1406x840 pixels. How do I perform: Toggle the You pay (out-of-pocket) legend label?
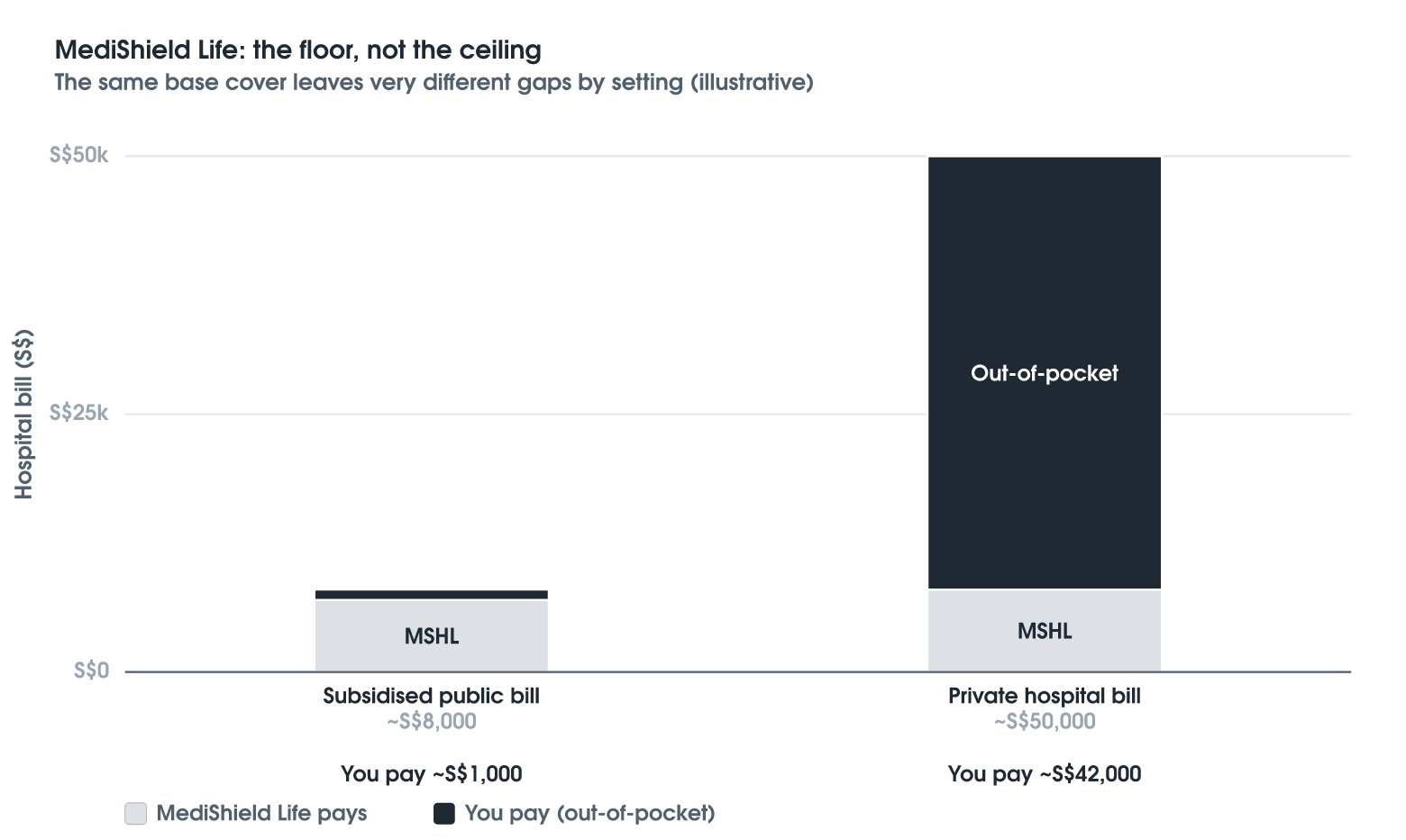pos(589,813)
